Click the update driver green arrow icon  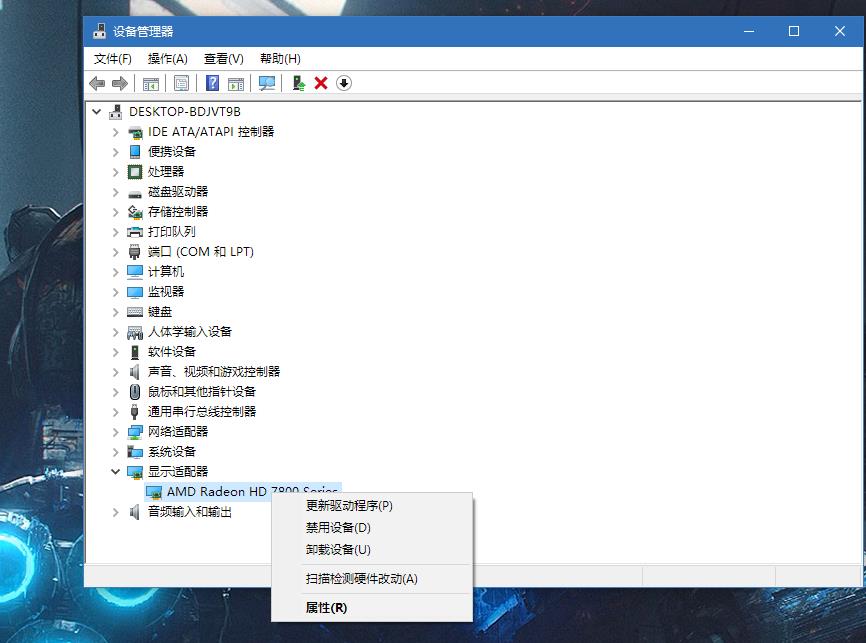[298, 83]
